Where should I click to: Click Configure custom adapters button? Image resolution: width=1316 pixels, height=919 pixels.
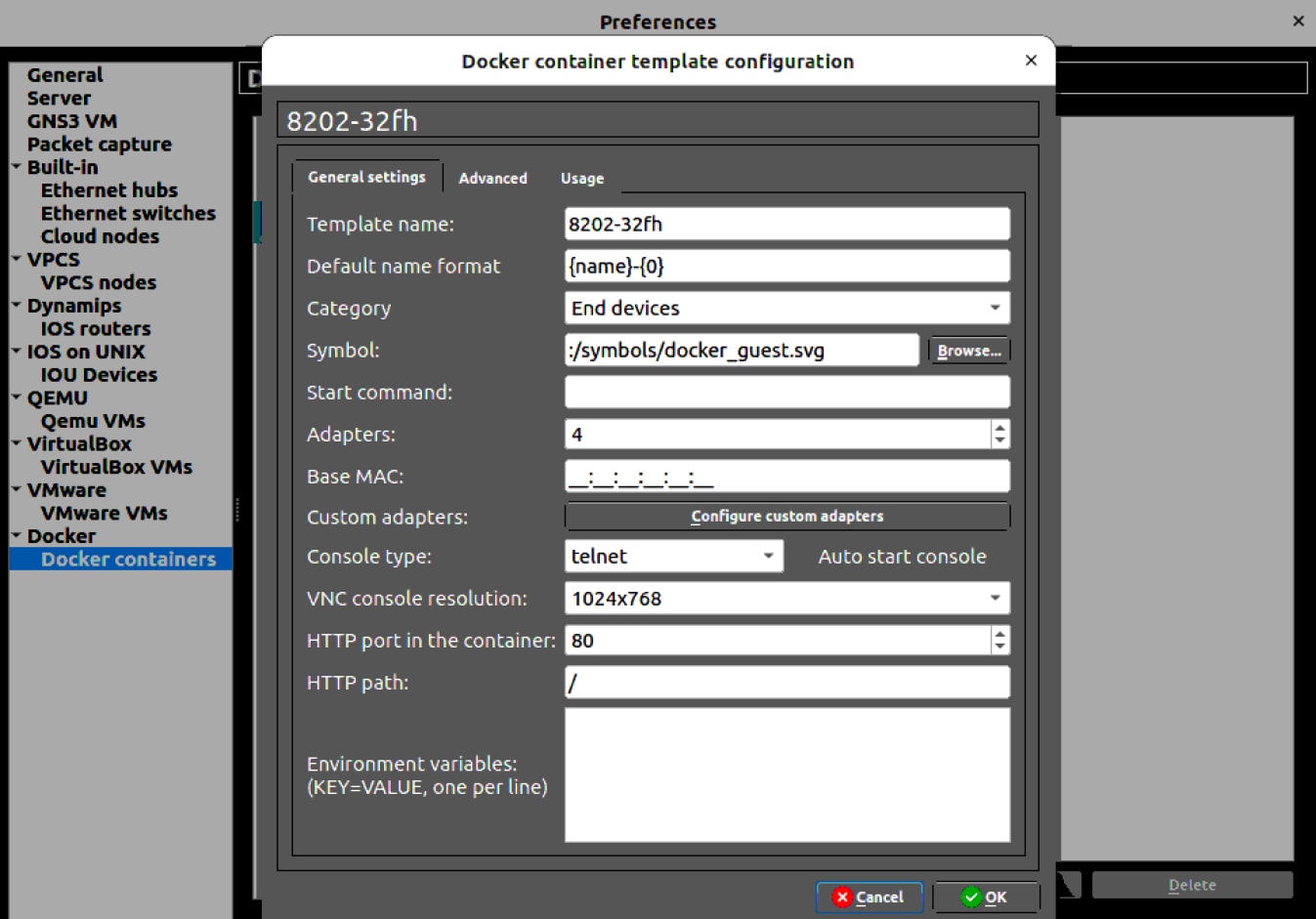point(786,516)
